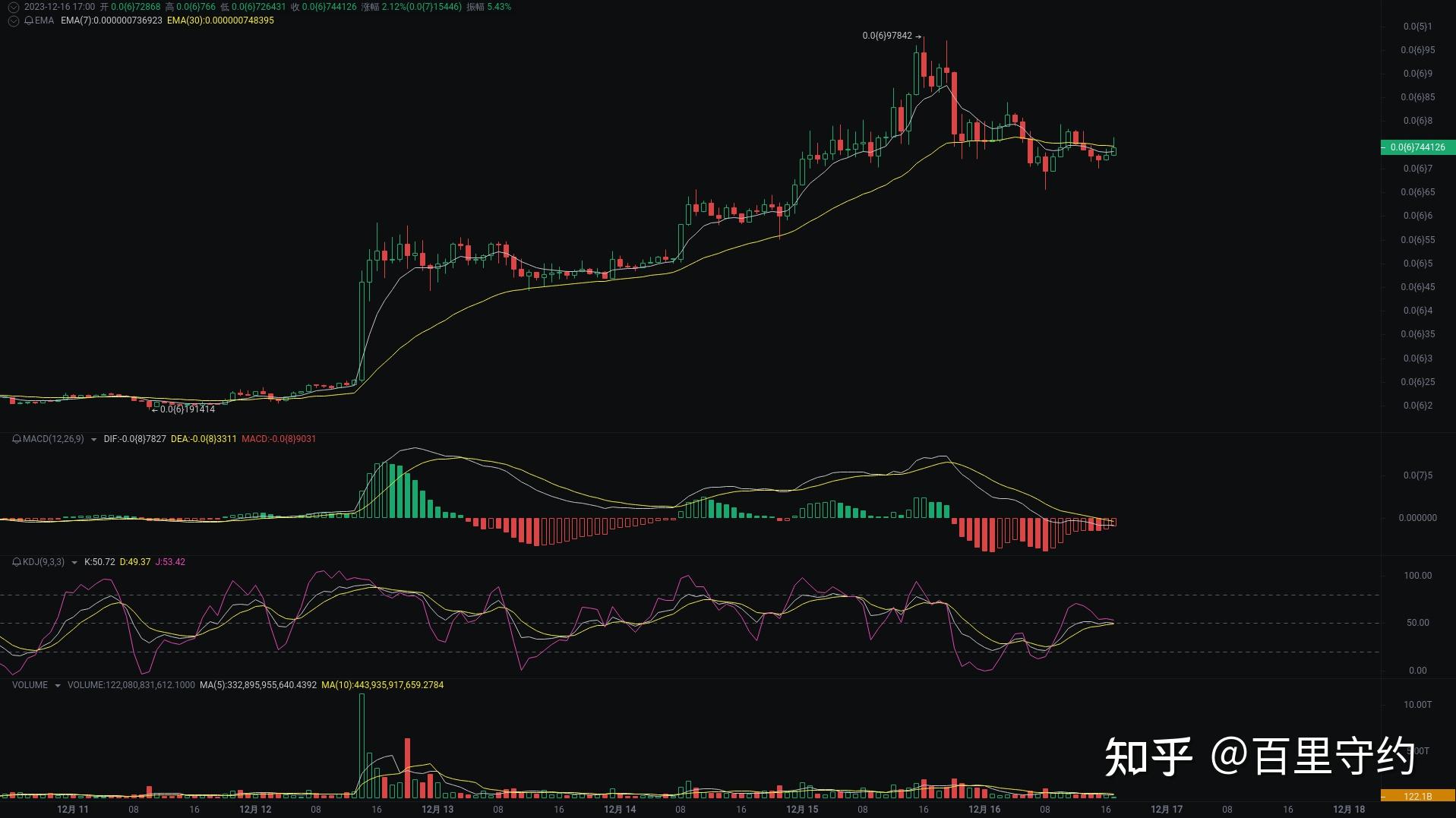Screen dimensions: 1456x818
Task: Click the high price marker 0.0{6}97842
Action: (x=887, y=36)
